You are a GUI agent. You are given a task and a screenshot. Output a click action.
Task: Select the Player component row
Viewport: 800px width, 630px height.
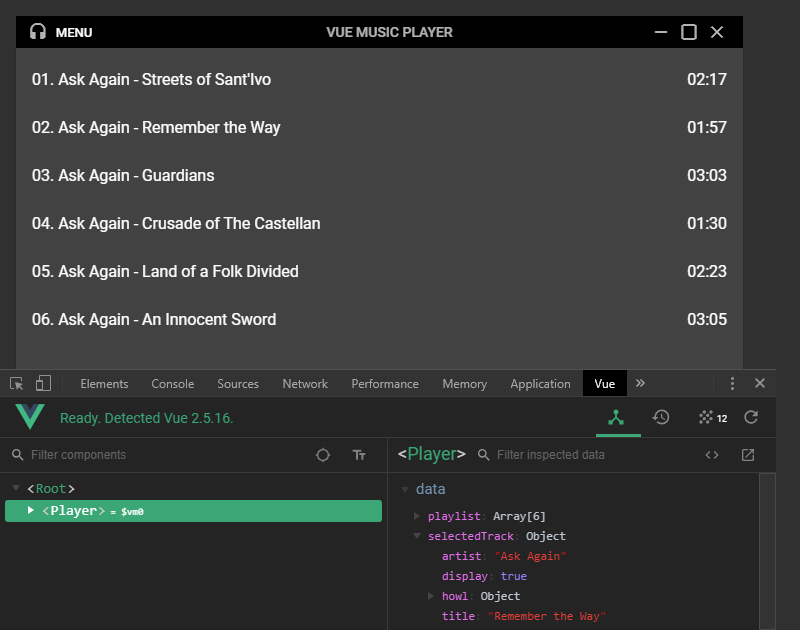click(x=193, y=511)
